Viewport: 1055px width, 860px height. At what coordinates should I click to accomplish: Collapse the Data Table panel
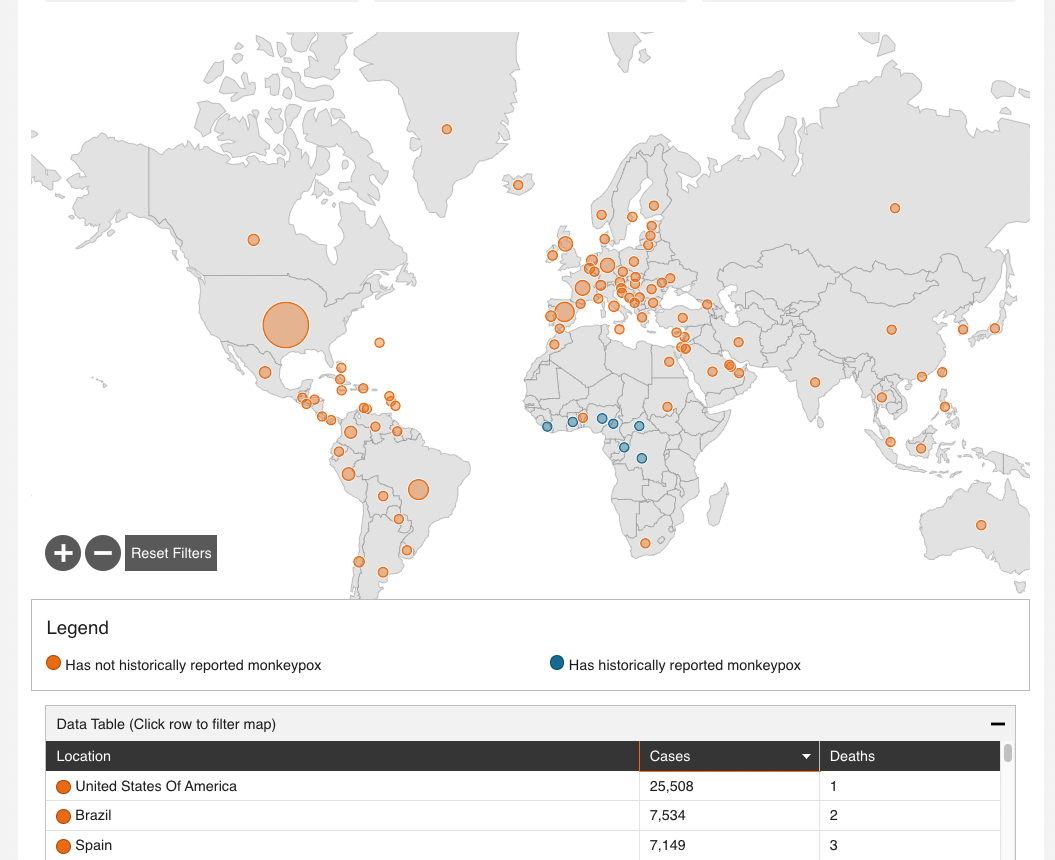click(x=997, y=724)
